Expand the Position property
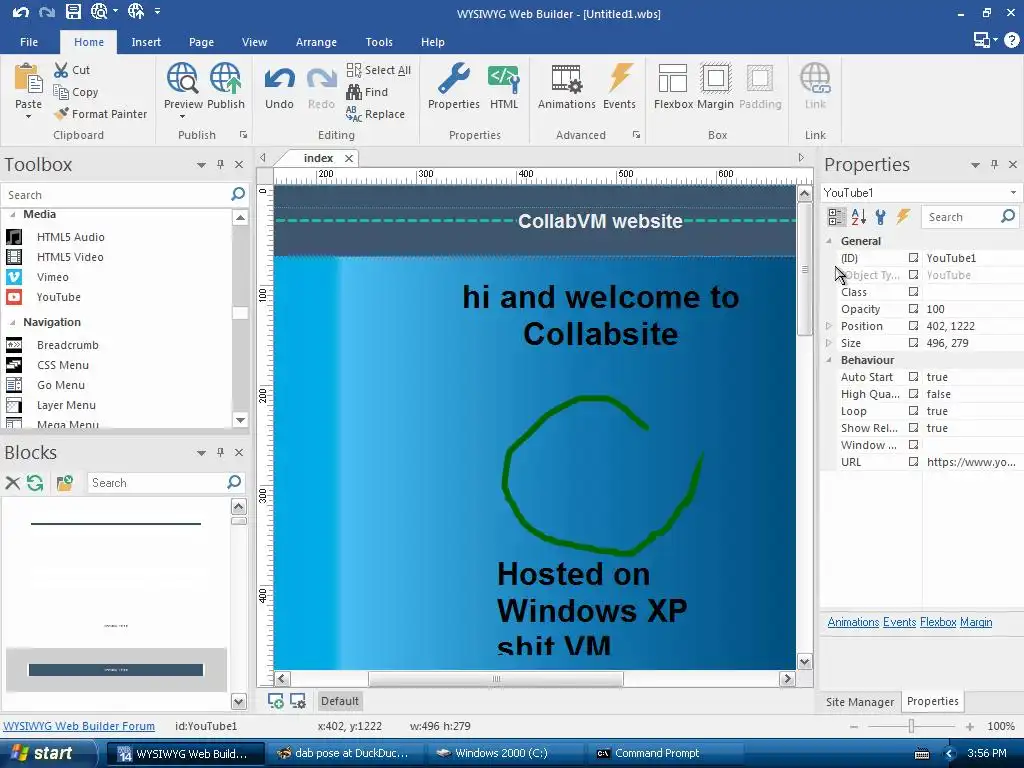Viewport: 1024px width, 768px height. [x=829, y=326]
